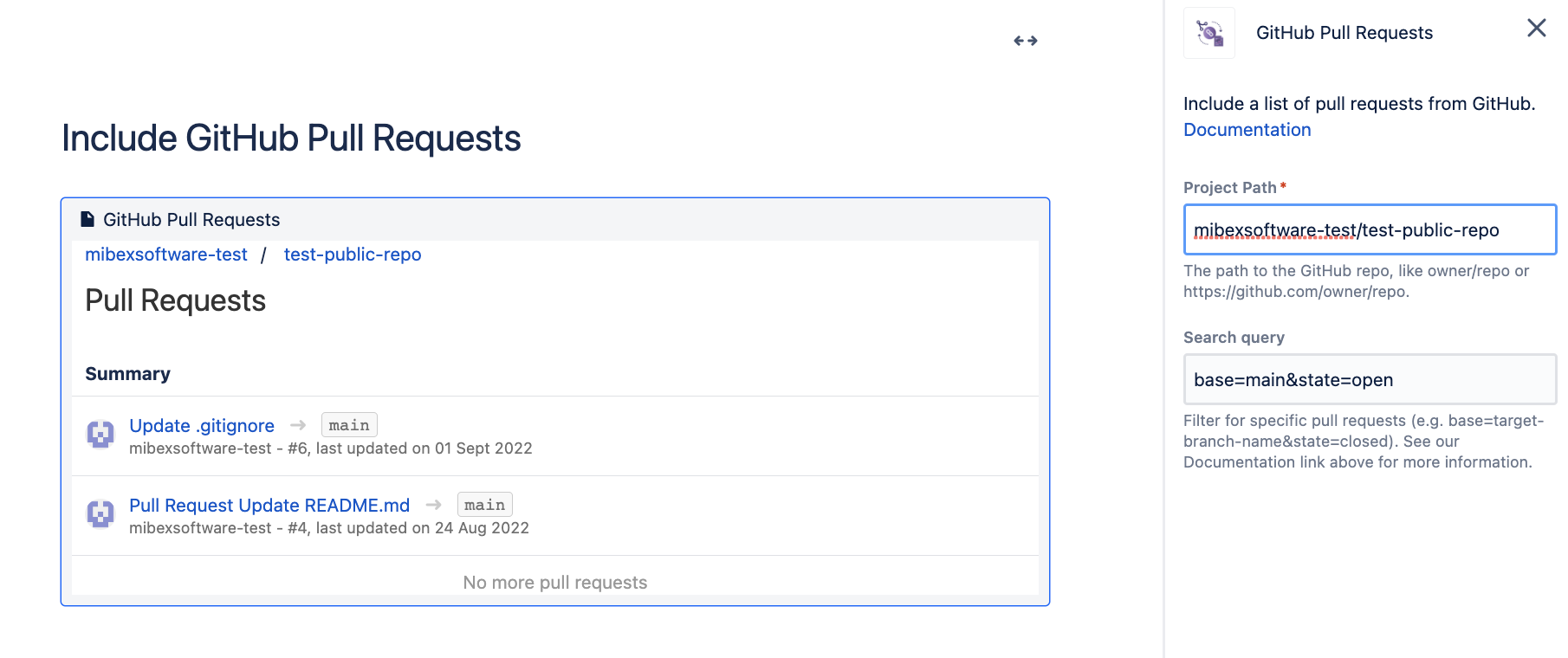Open the test-public-repo repository link
Image resolution: width=1568 pixels, height=658 pixels.
[x=353, y=255]
